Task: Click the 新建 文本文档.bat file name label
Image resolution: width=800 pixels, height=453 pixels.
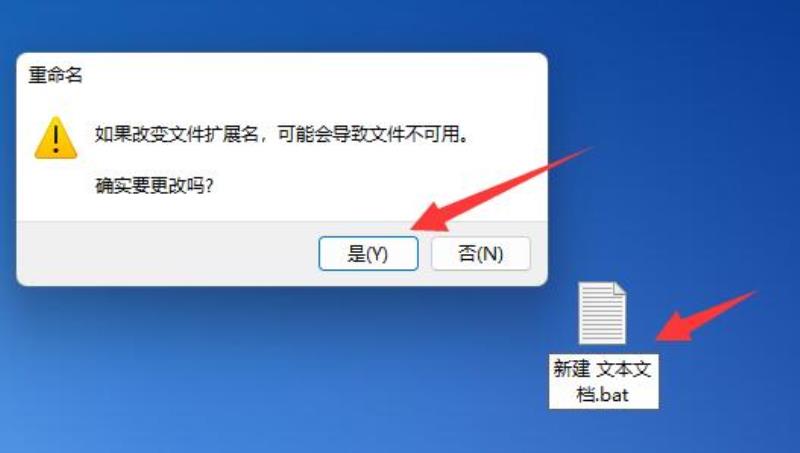Action: click(x=604, y=382)
